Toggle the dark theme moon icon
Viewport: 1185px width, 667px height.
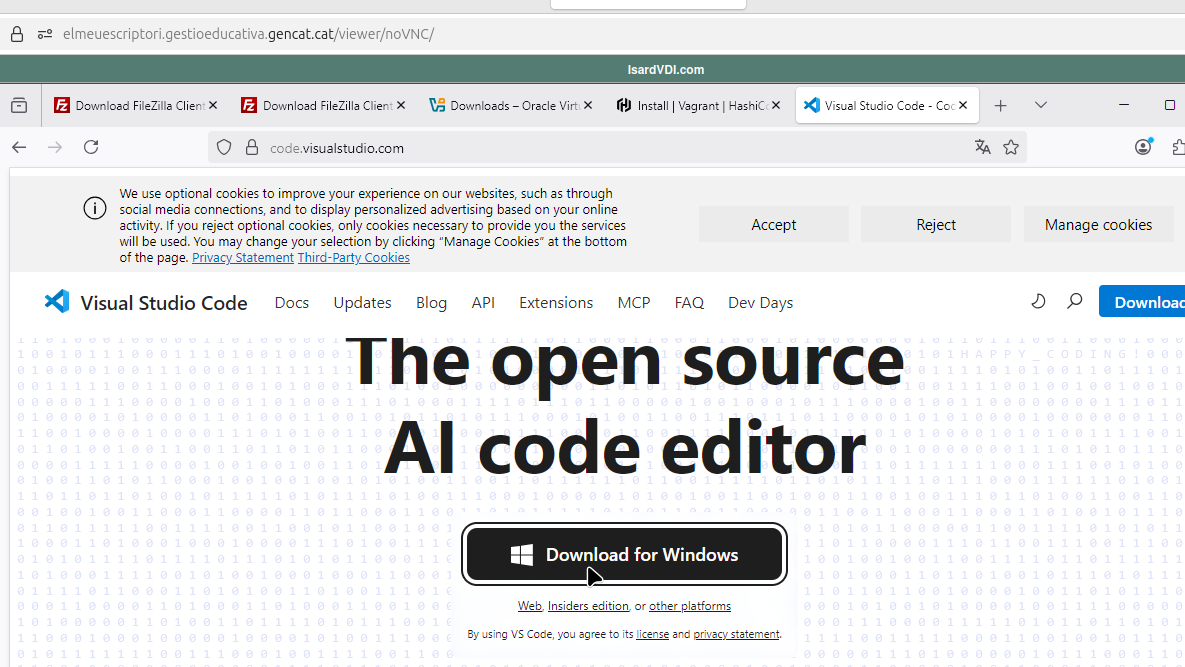point(1038,301)
